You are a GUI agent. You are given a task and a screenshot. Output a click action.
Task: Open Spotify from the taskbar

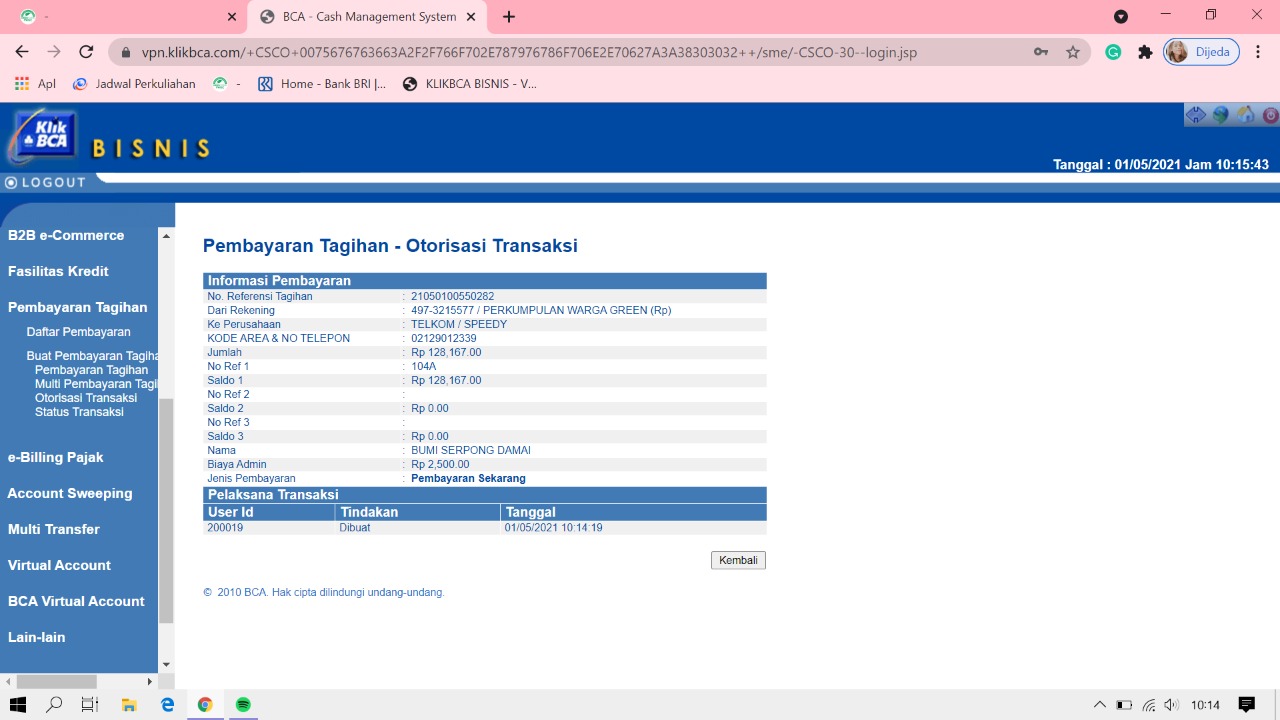[x=243, y=705]
